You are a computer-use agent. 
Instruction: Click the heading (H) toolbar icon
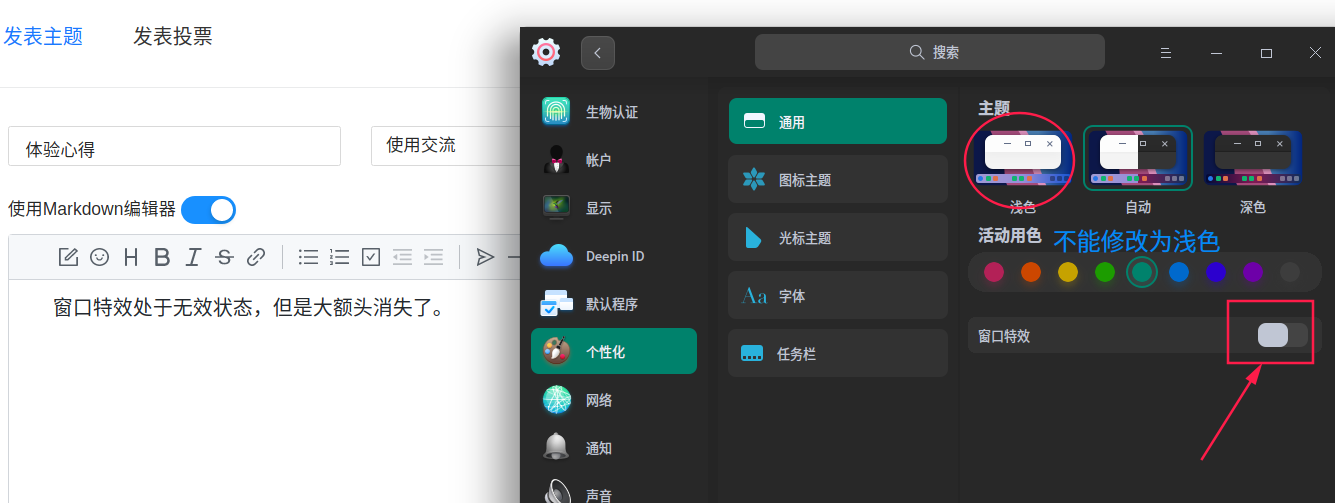click(131, 257)
